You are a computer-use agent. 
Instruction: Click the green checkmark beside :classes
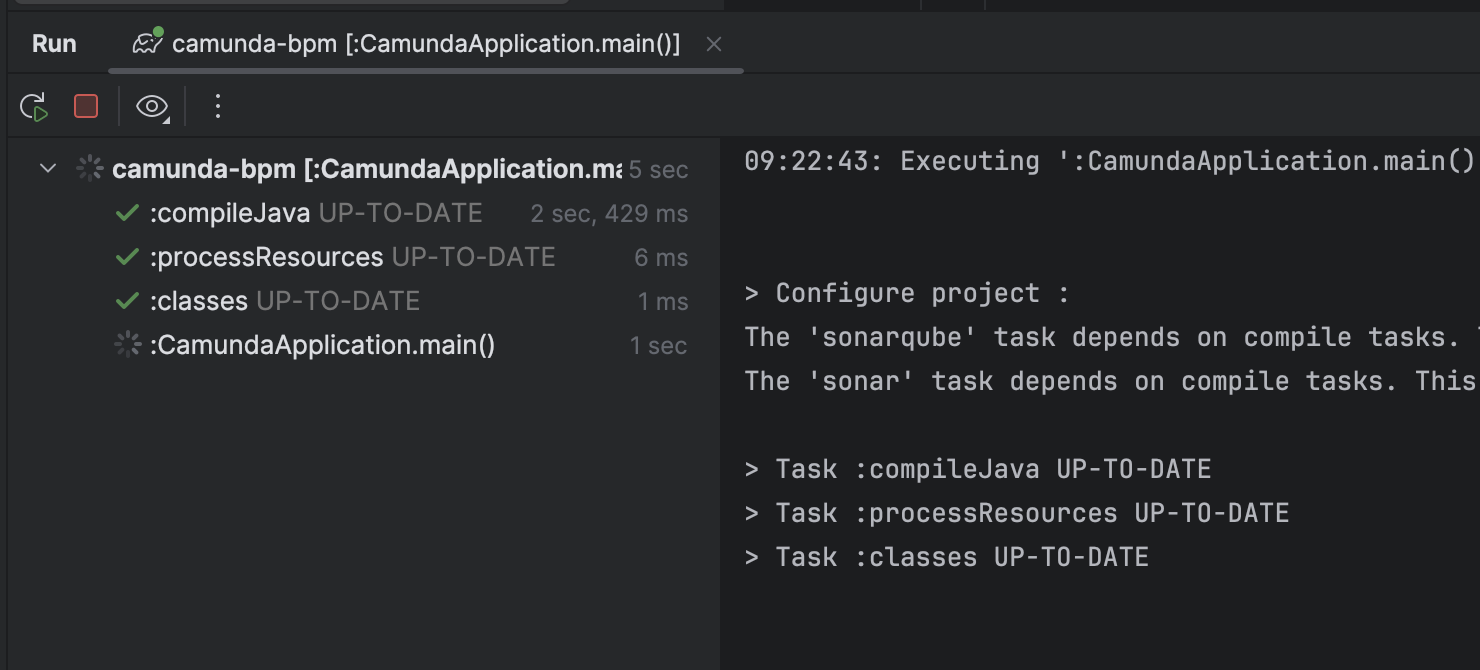(x=127, y=301)
